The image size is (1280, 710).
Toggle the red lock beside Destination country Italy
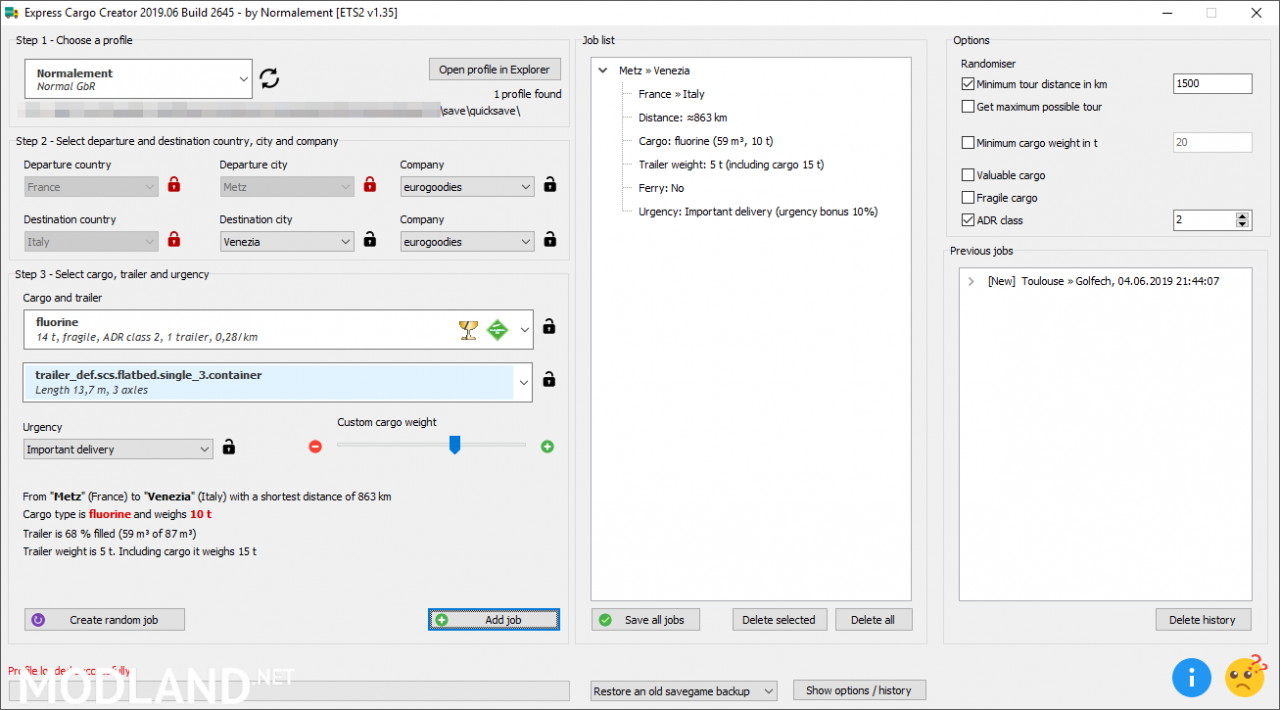click(174, 240)
